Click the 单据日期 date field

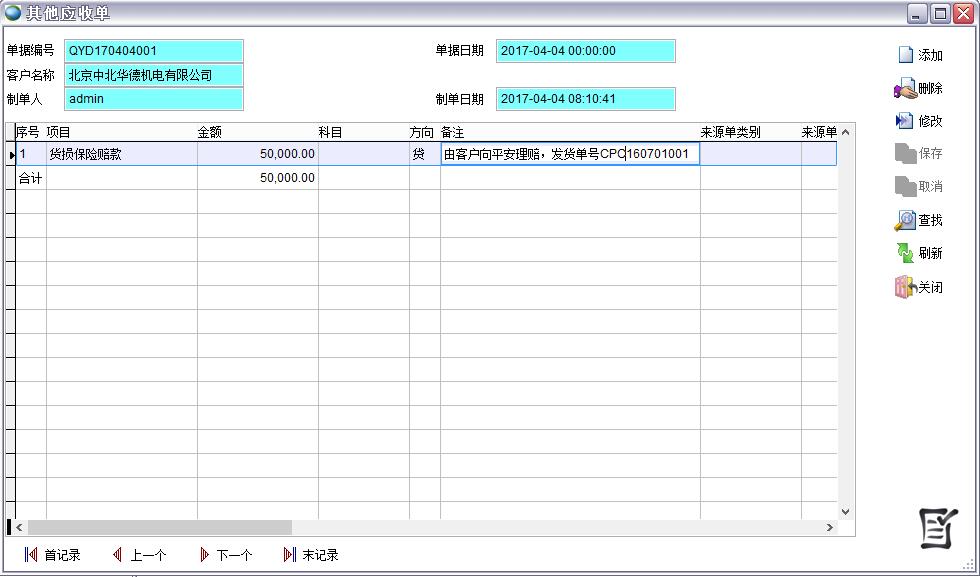585,51
